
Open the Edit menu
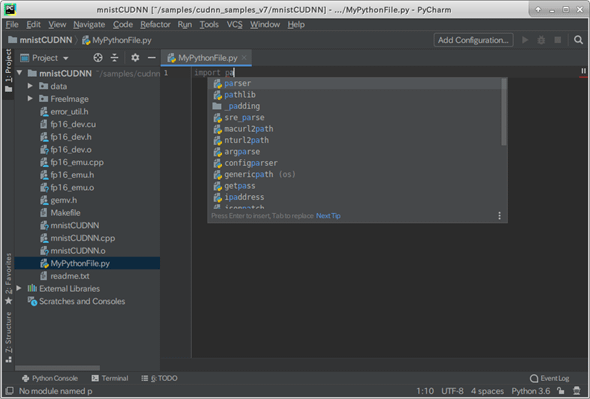click(33, 24)
